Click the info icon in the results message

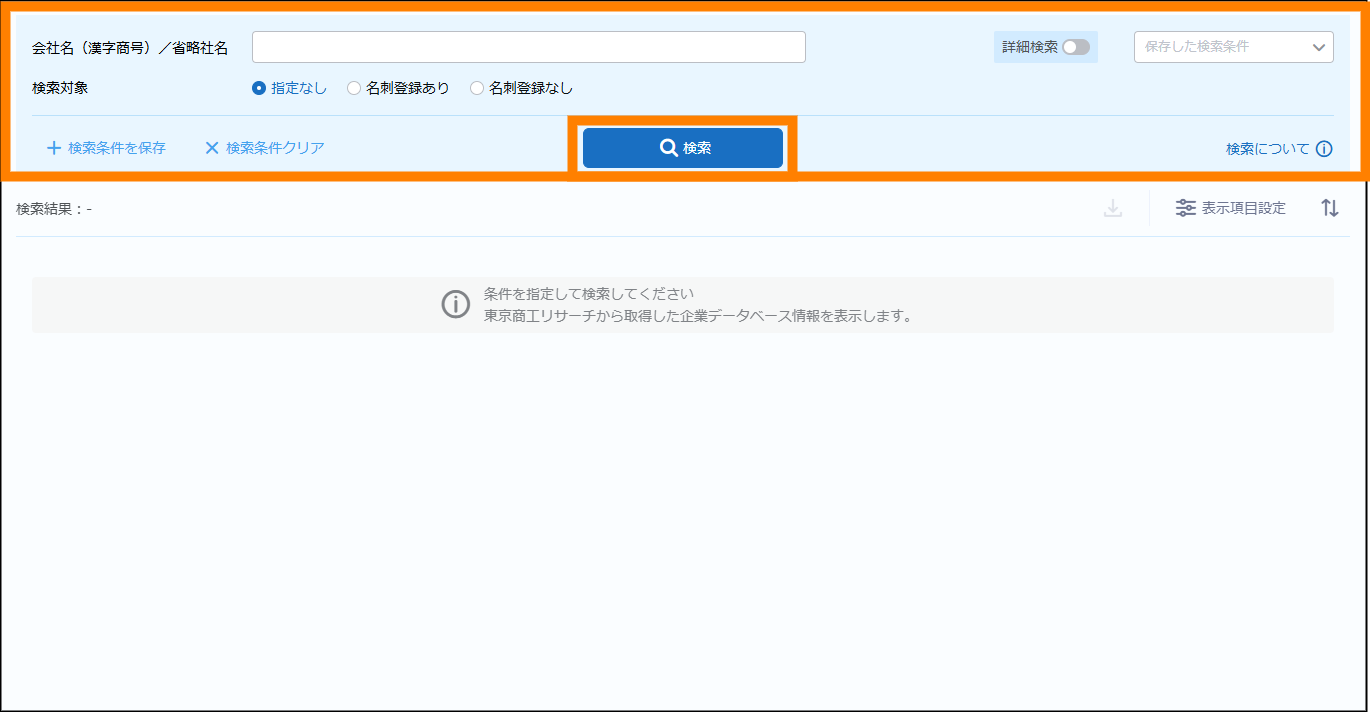(455, 305)
